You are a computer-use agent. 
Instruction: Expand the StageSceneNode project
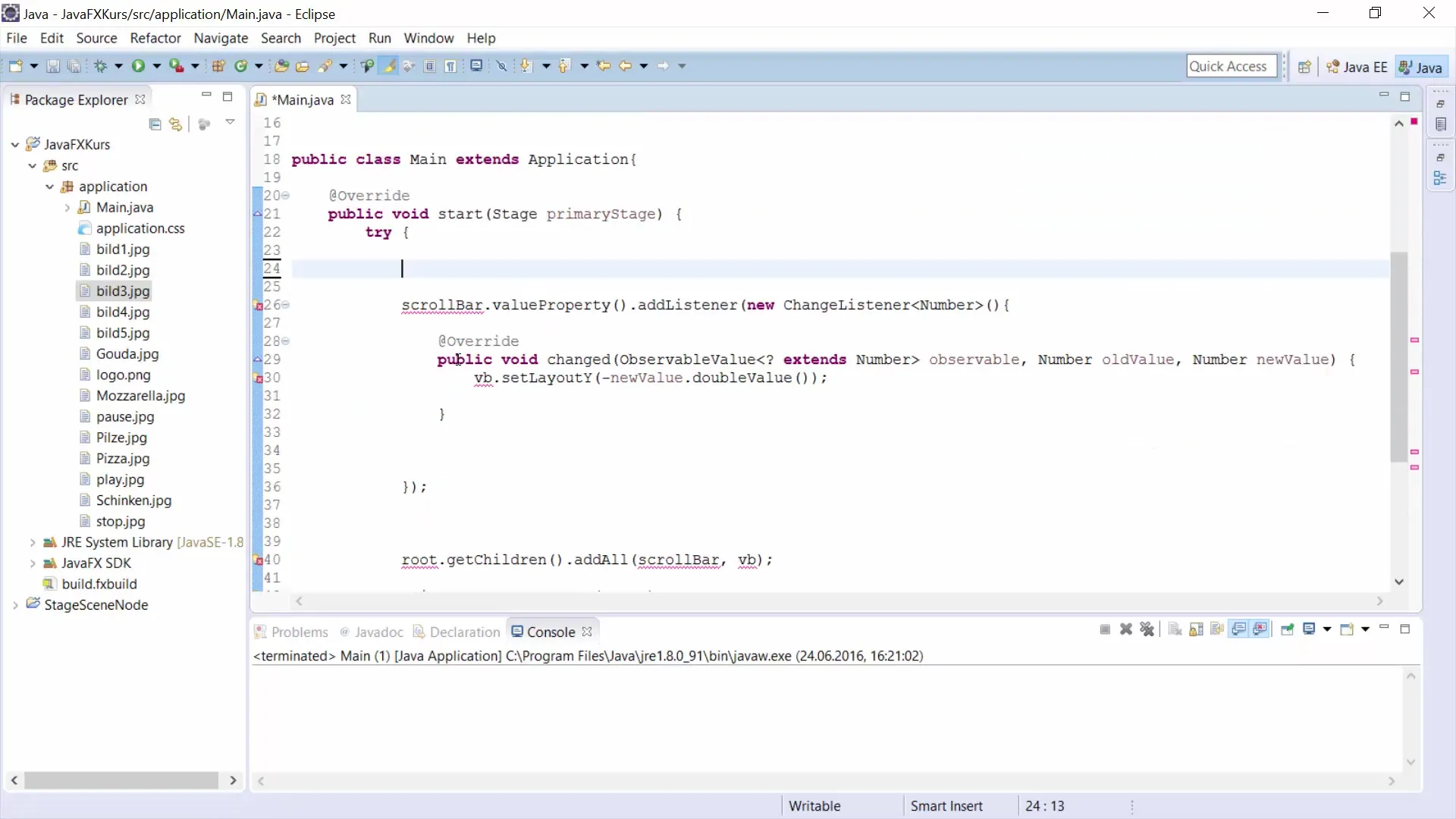coord(14,605)
